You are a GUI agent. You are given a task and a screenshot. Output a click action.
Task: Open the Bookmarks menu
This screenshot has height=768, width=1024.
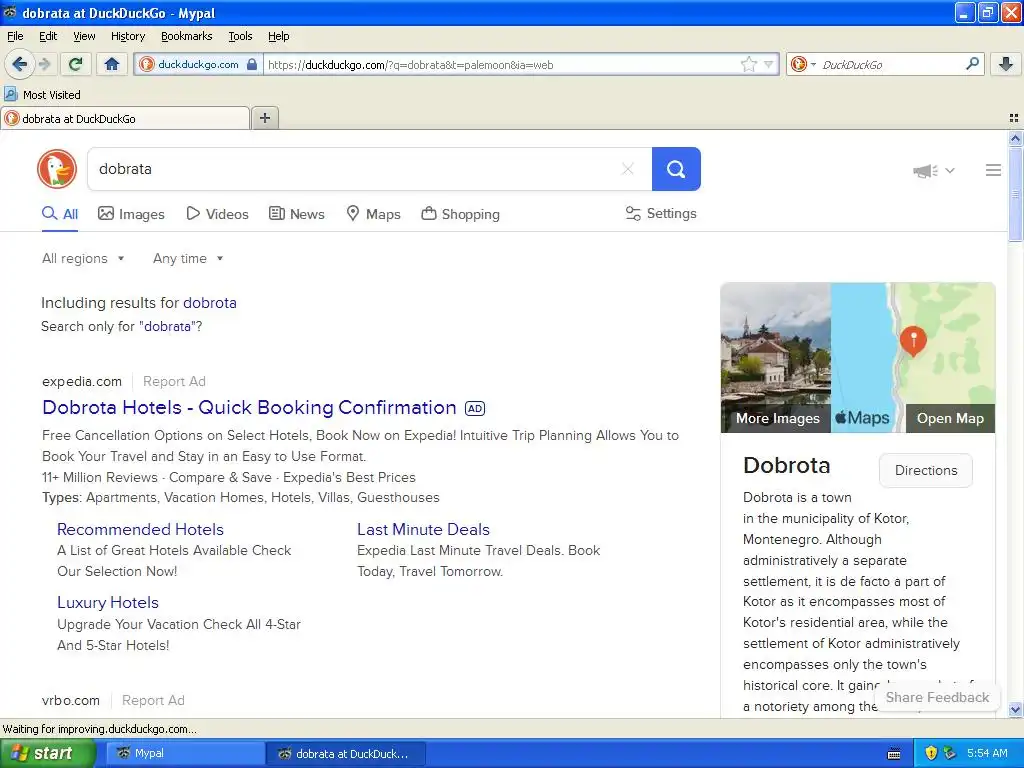click(186, 36)
